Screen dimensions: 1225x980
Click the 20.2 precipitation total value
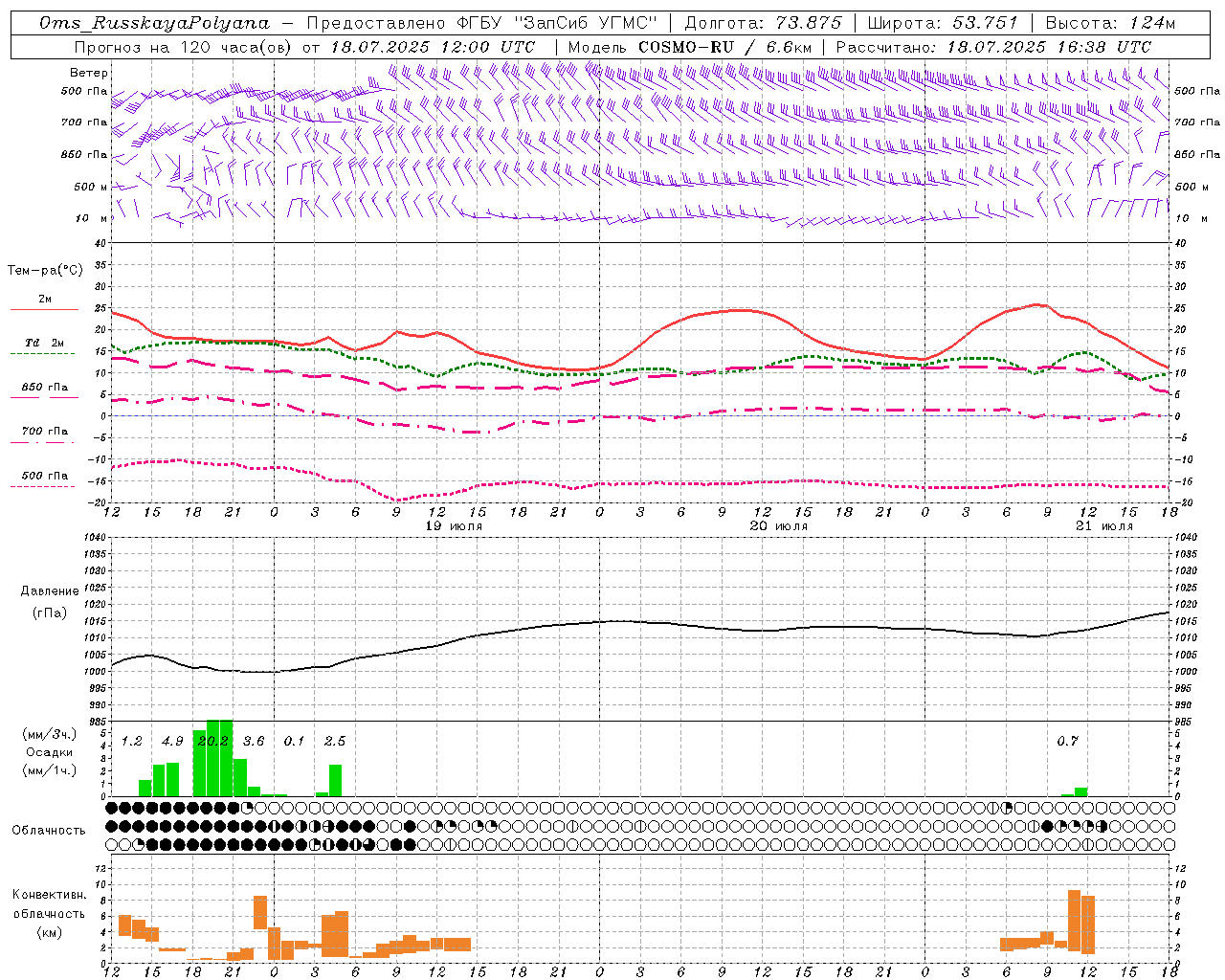point(212,741)
